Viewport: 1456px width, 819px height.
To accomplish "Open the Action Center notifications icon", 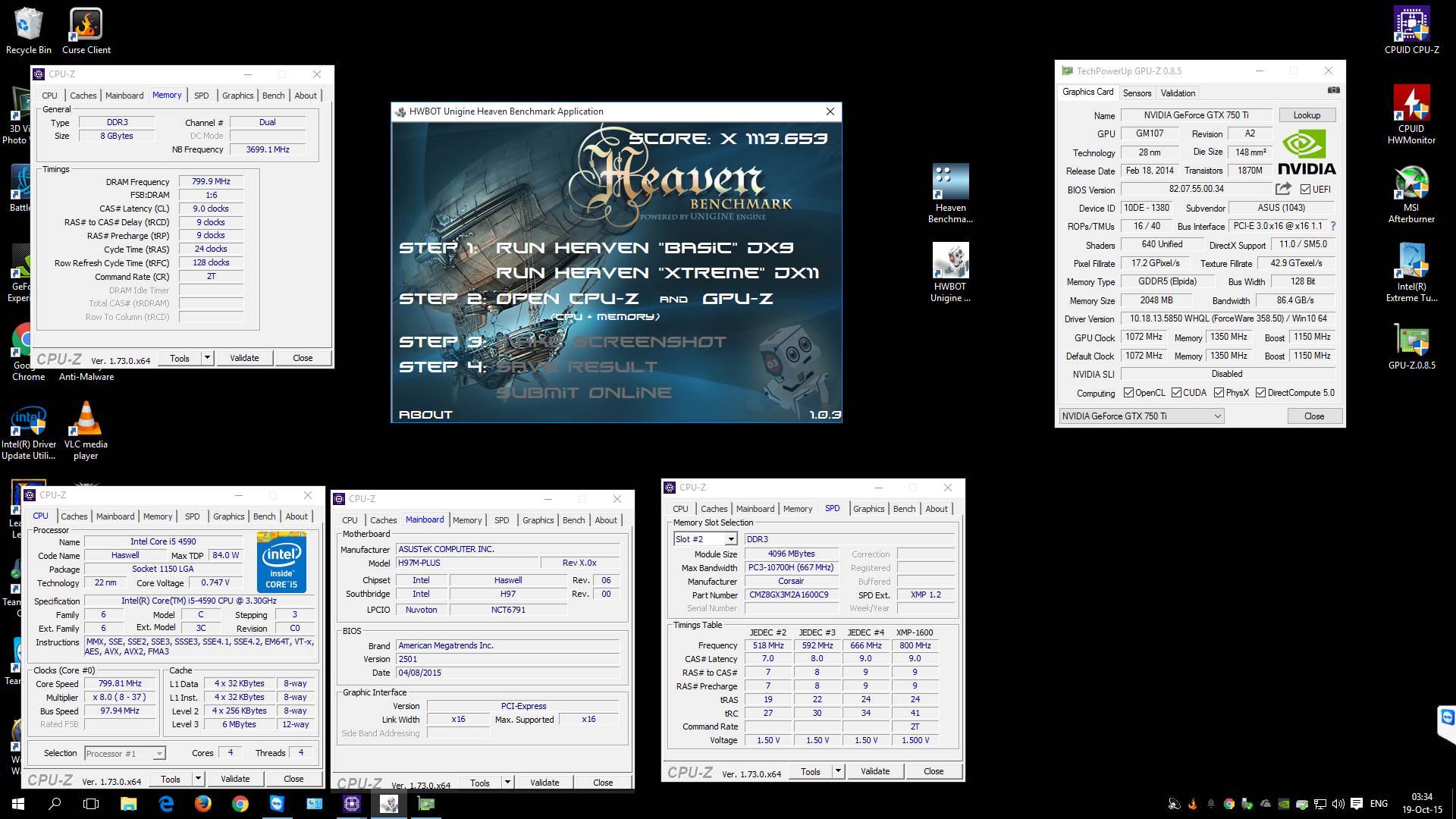I will click(x=1357, y=804).
